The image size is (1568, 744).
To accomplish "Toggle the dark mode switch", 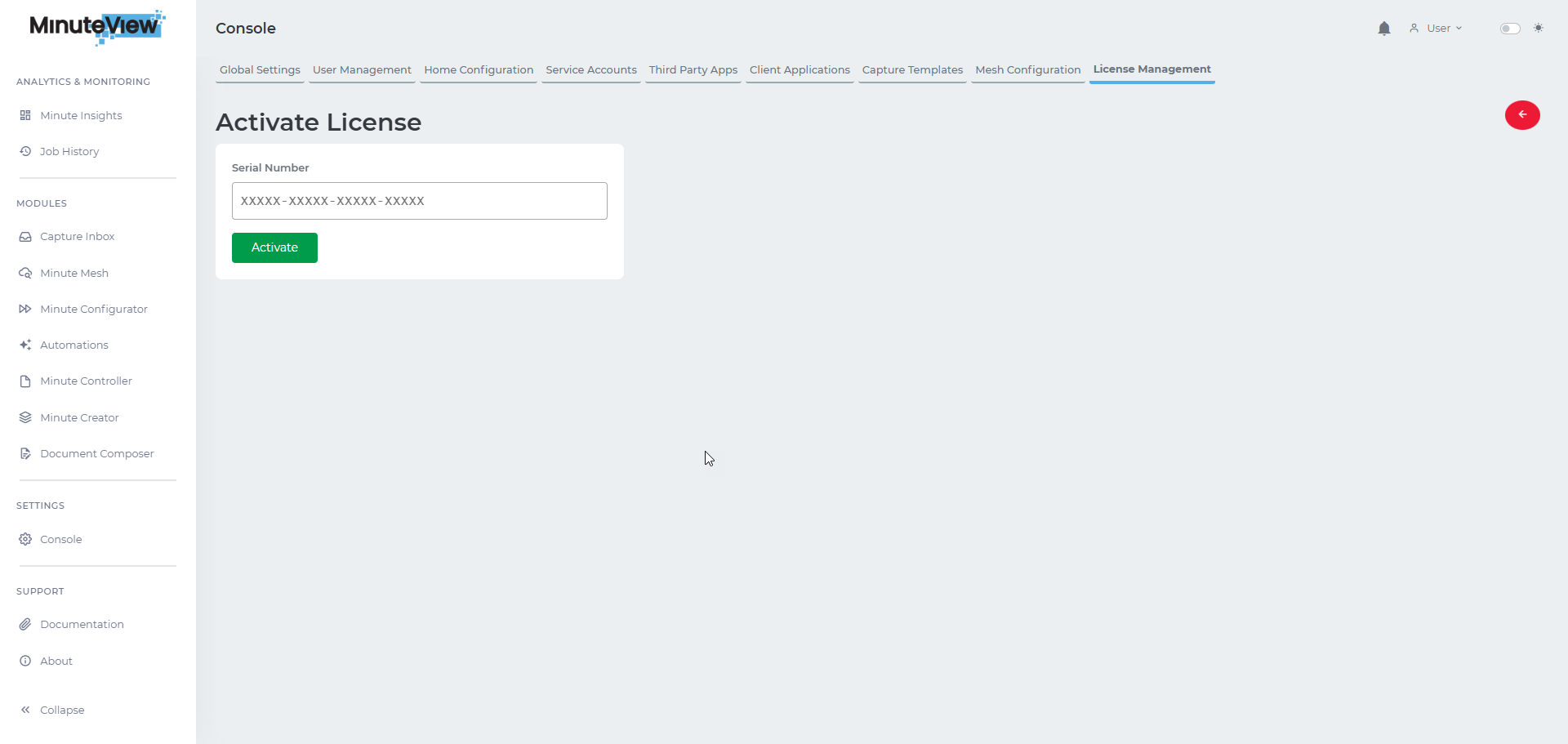I will 1510,29.
